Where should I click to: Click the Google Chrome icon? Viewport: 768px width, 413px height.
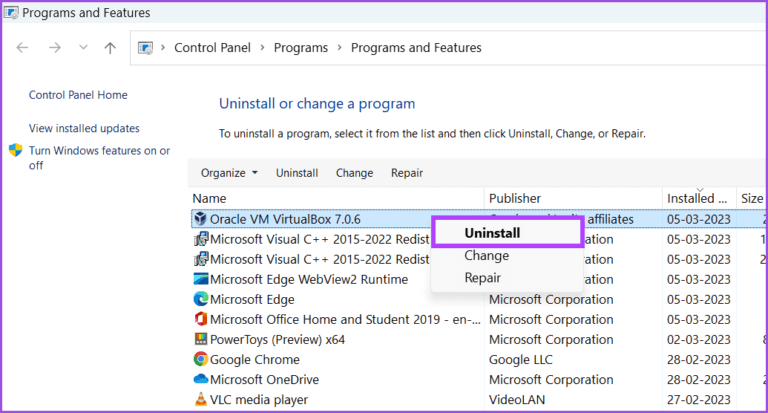click(200, 359)
